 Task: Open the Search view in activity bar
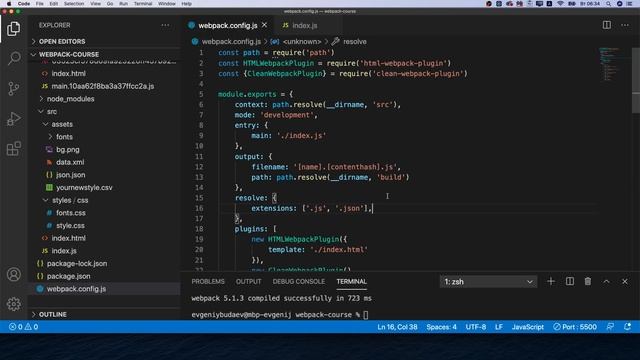point(13,58)
